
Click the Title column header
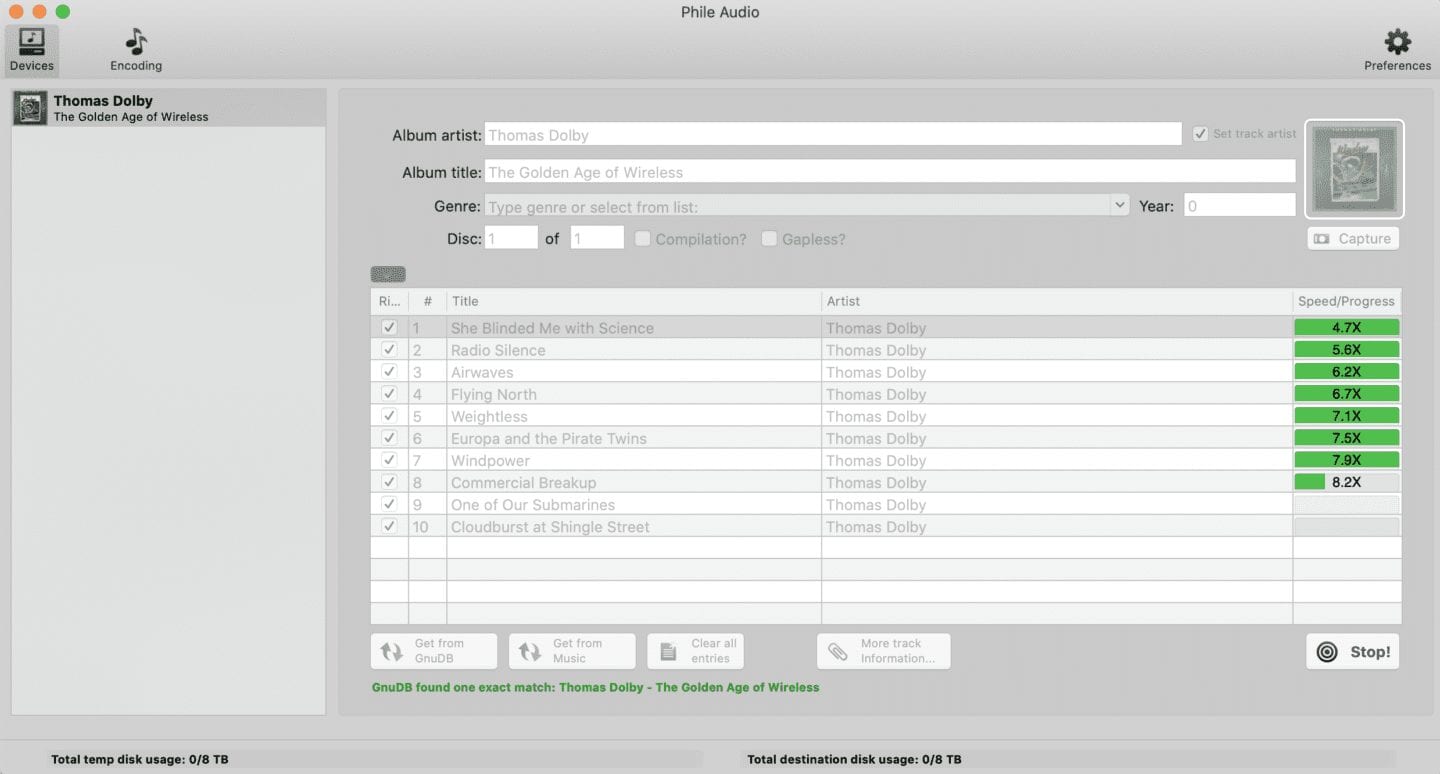[633, 301]
